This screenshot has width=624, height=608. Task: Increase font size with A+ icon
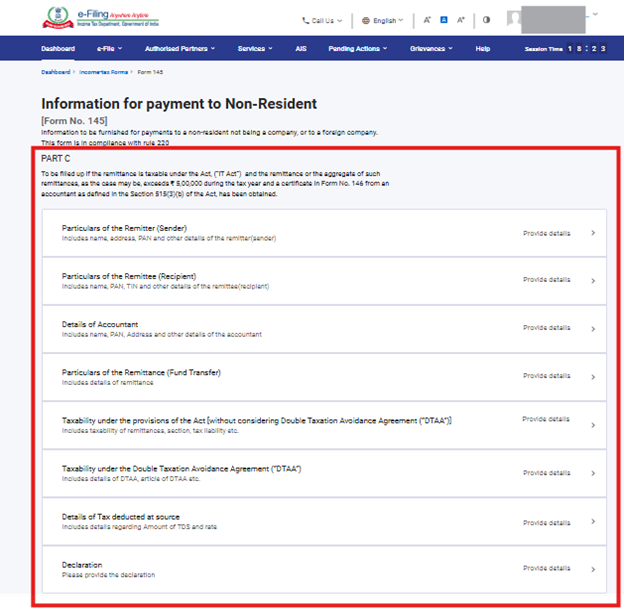click(x=460, y=20)
